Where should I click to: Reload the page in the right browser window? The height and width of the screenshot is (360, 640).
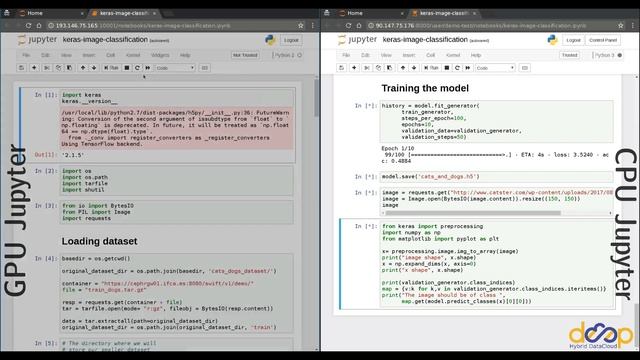tap(348, 25)
